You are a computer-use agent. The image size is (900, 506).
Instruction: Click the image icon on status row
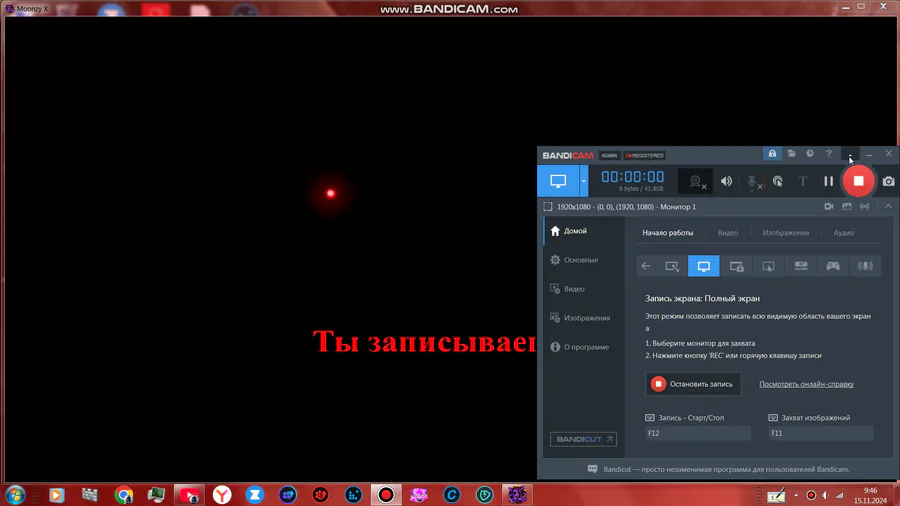[x=847, y=207]
